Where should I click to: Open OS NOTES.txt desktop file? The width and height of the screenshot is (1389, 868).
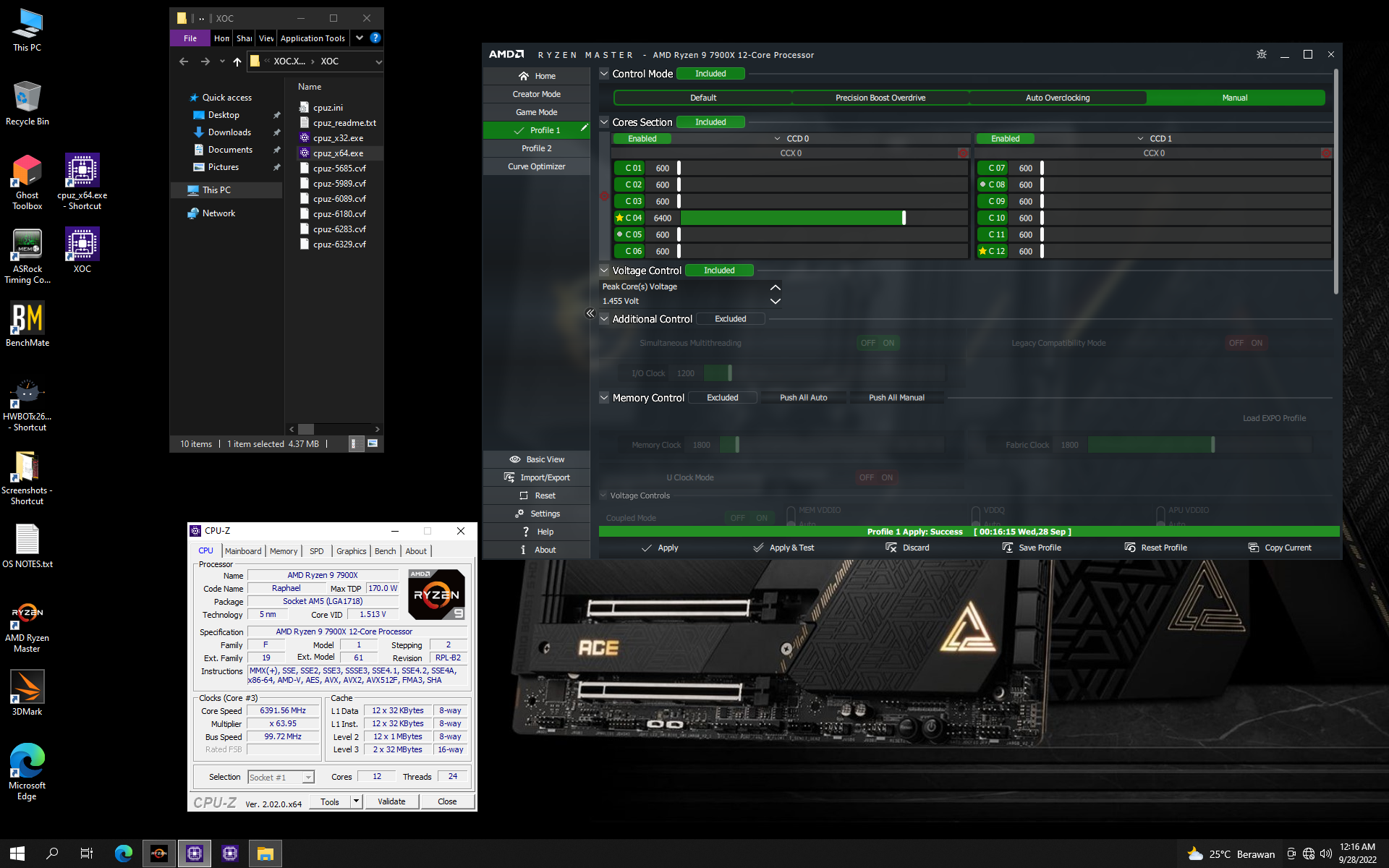(27, 546)
